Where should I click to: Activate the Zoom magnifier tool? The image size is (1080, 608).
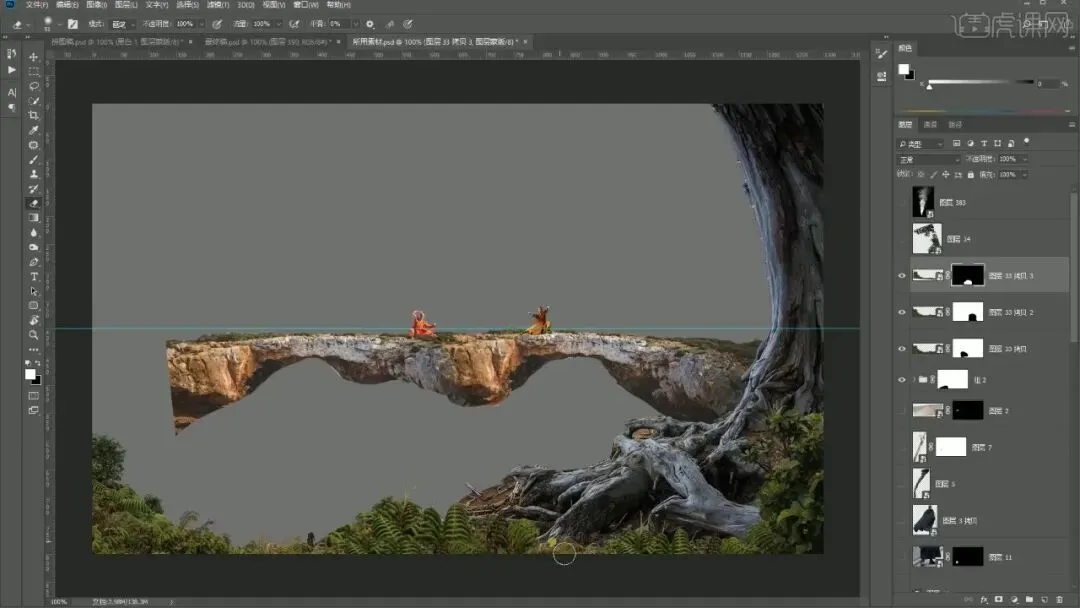[34, 335]
